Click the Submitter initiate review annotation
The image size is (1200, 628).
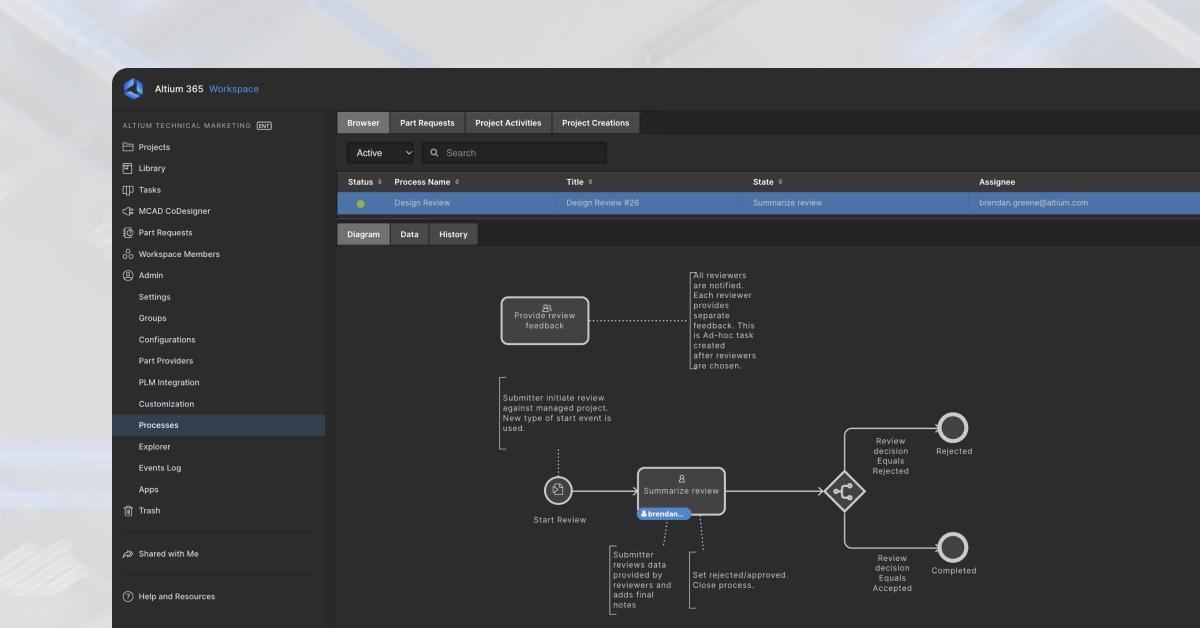coord(557,413)
